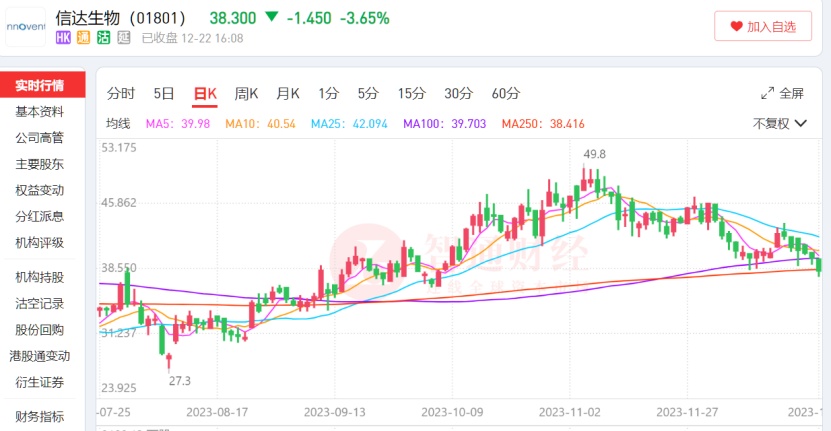
Task: Open 机构评级 in the sidebar
Action: point(40,242)
